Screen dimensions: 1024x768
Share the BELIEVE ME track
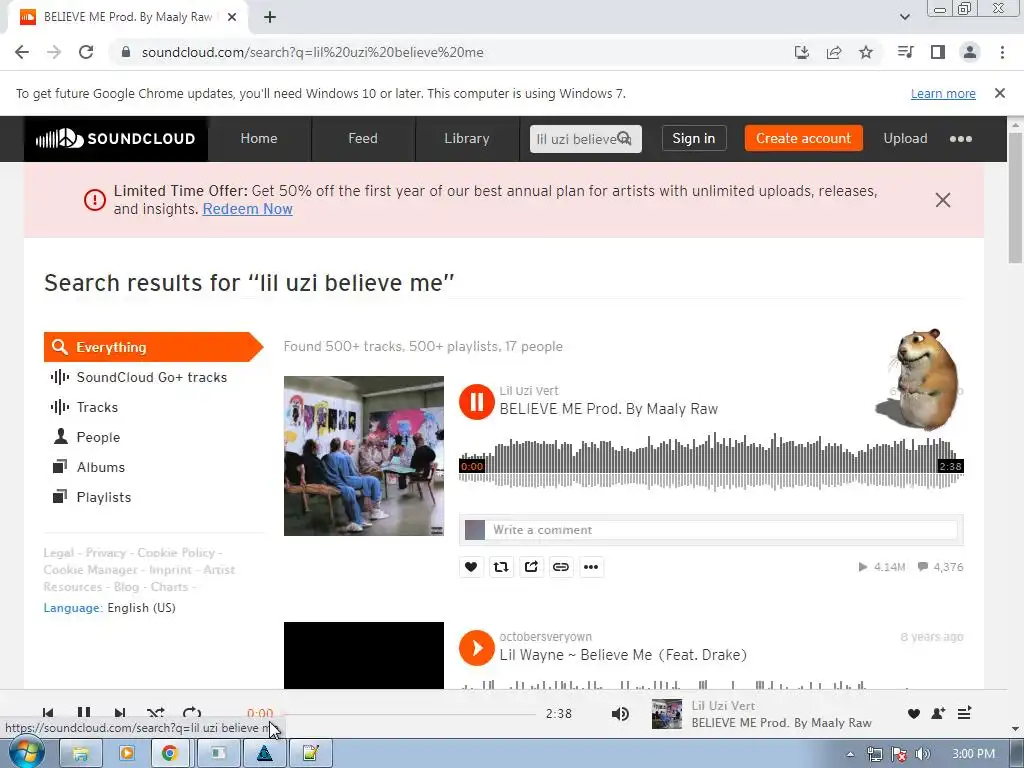531,567
